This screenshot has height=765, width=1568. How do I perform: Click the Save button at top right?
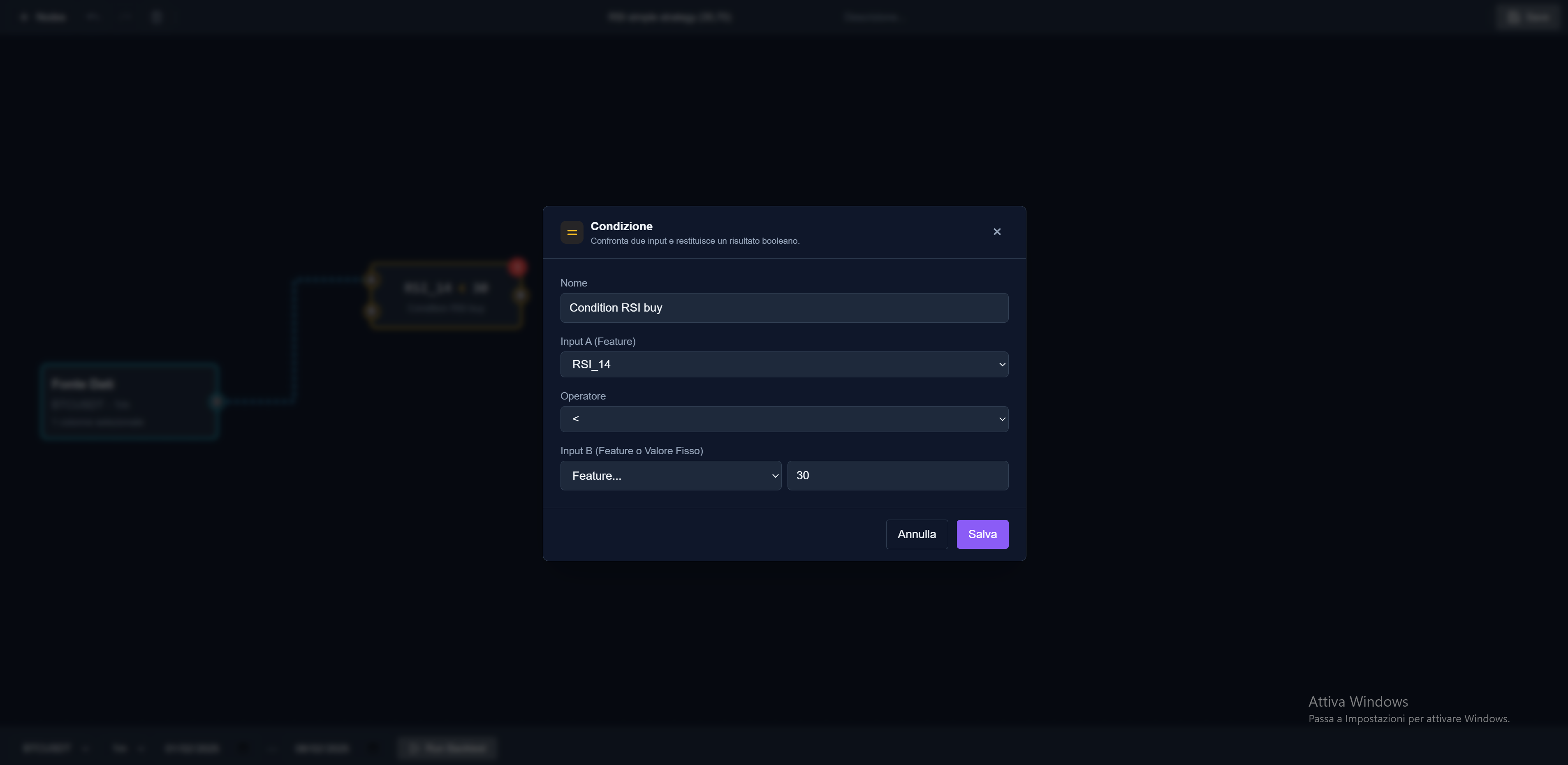pyautogui.click(x=1529, y=17)
